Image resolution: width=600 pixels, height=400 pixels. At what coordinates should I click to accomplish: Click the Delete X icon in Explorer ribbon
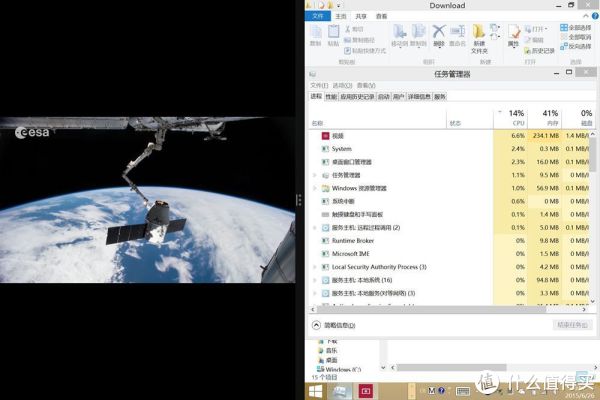pyautogui.click(x=439, y=31)
